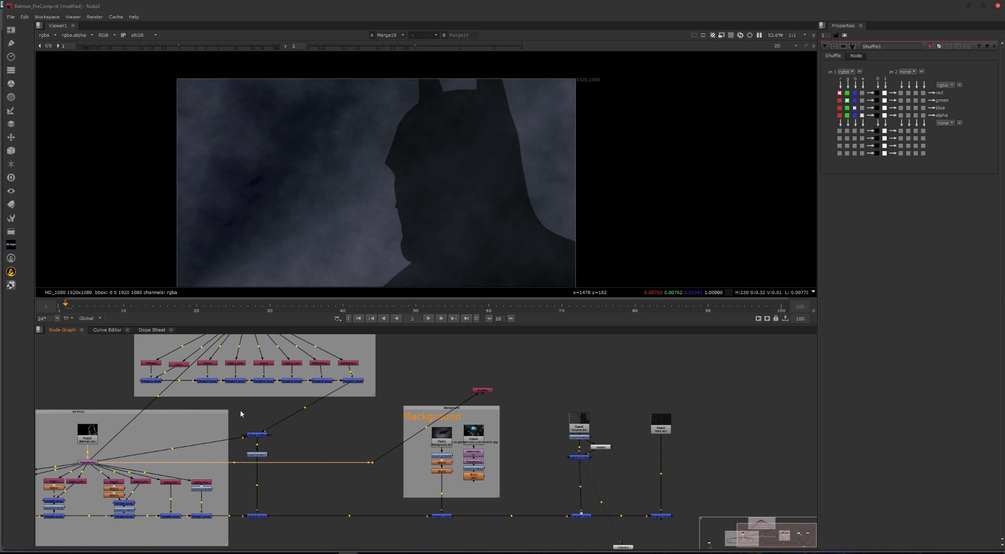The width and height of the screenshot is (1005, 554).
Task: Select the Node tab in Shuffle1 properties
Action: coord(856,56)
